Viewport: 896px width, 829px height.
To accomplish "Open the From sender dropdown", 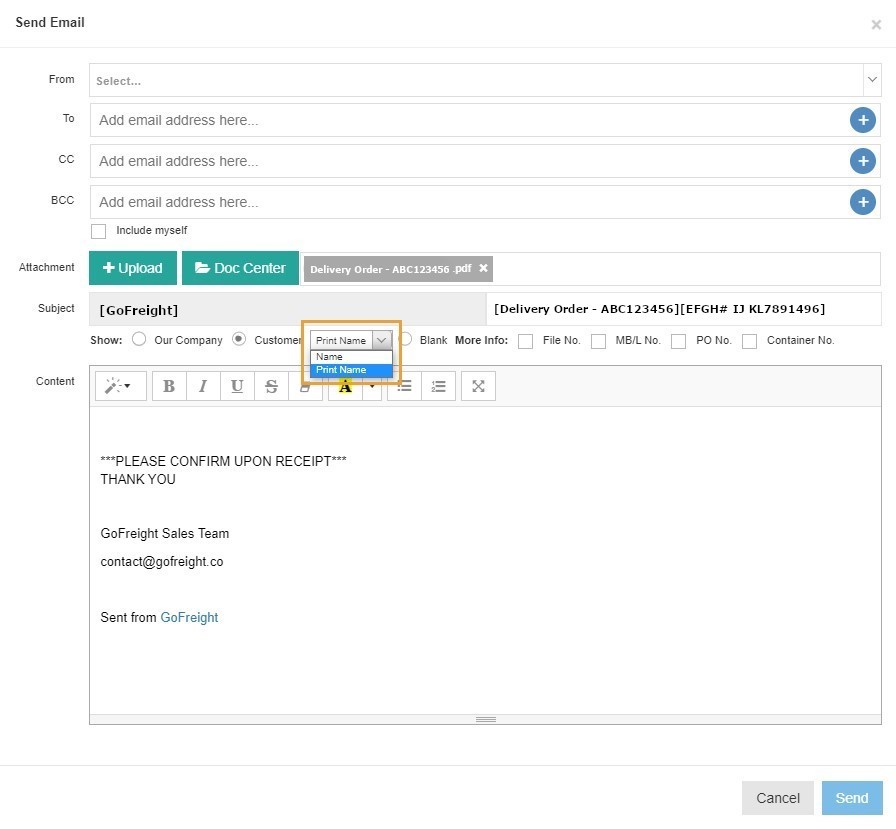I will pyautogui.click(x=871, y=80).
